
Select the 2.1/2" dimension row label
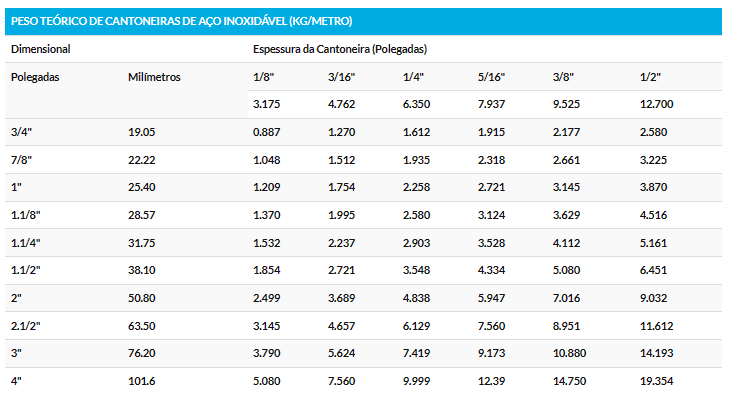point(26,326)
